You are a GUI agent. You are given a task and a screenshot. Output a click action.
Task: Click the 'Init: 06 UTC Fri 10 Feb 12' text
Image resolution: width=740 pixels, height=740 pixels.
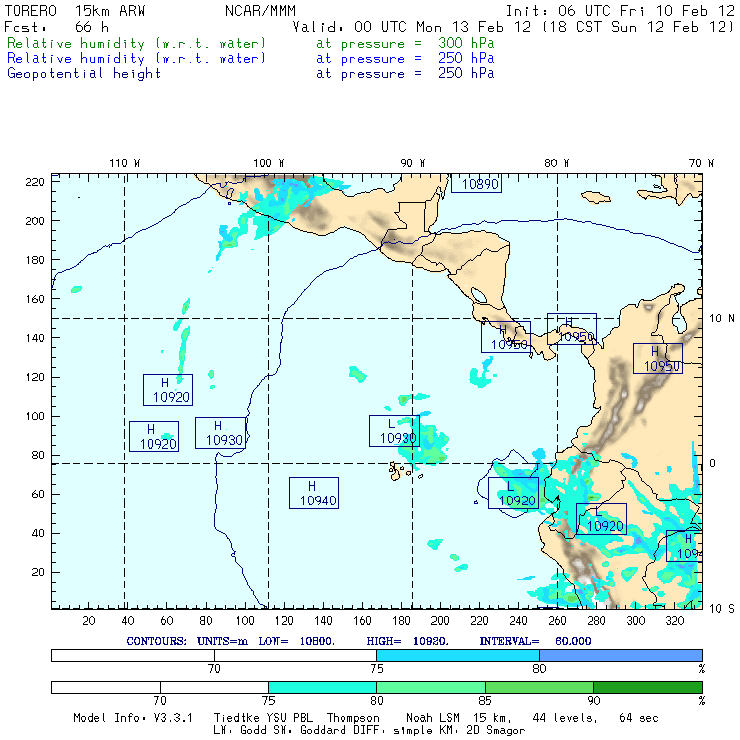click(x=620, y=11)
